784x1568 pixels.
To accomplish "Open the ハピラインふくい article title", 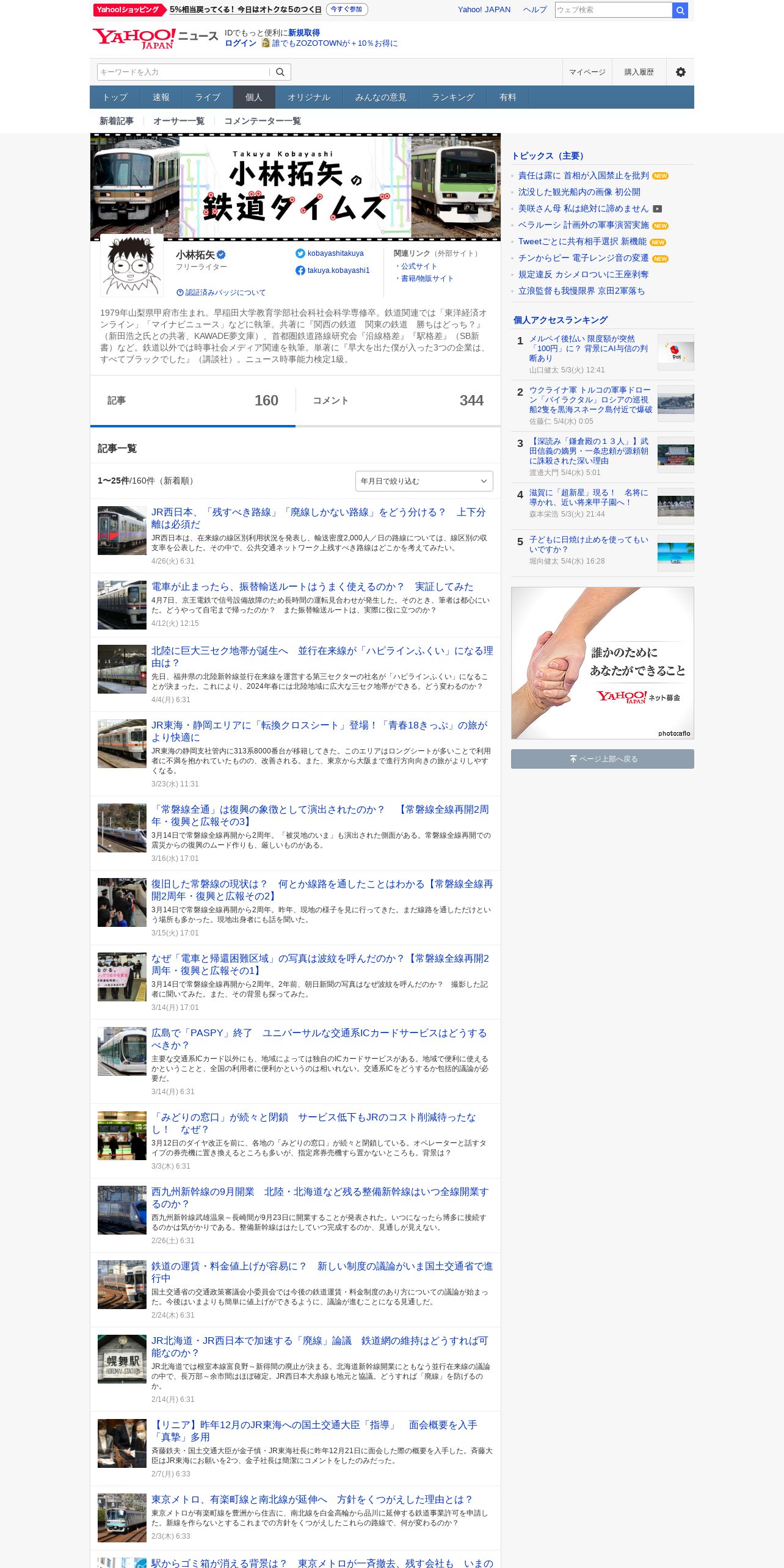I will tap(322, 656).
